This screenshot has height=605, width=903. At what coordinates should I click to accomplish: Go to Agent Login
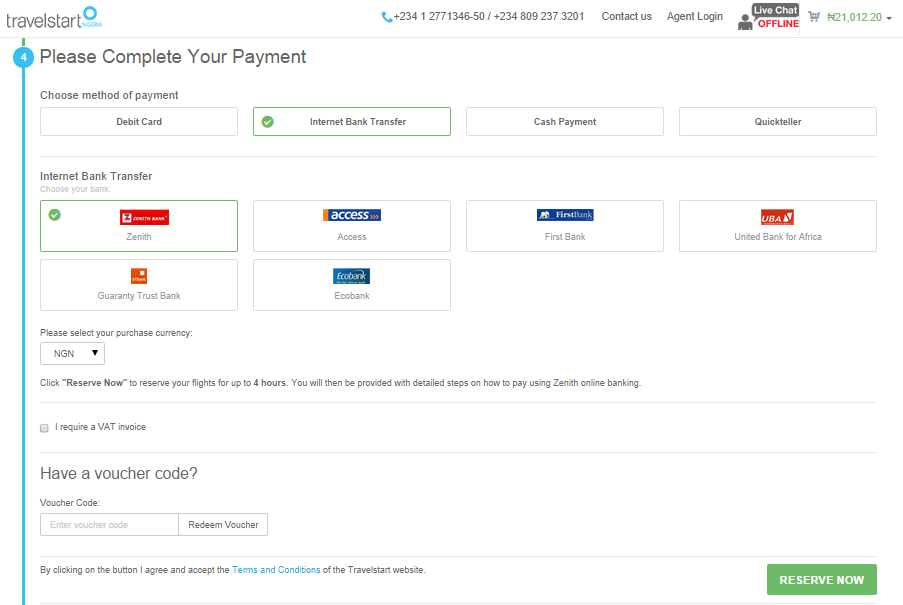(695, 17)
